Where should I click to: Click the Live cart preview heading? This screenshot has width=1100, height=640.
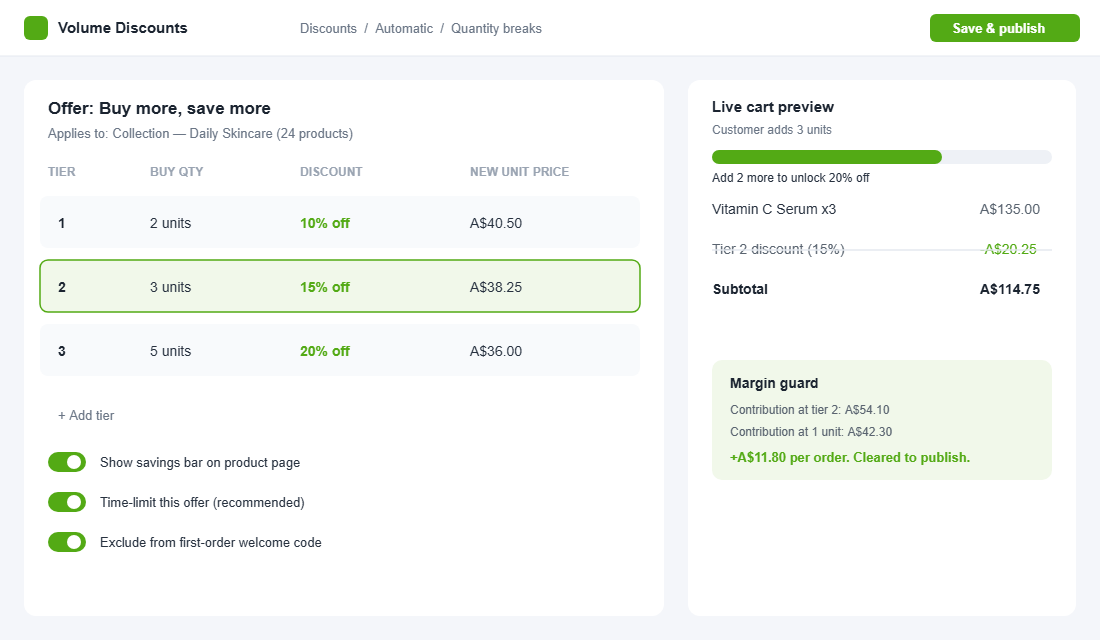click(x=773, y=107)
